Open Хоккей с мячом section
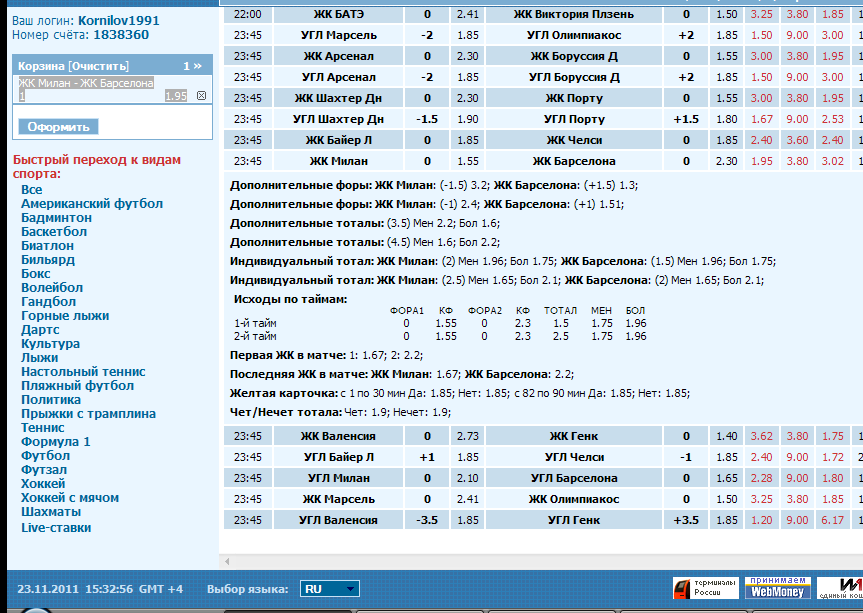 70,498
